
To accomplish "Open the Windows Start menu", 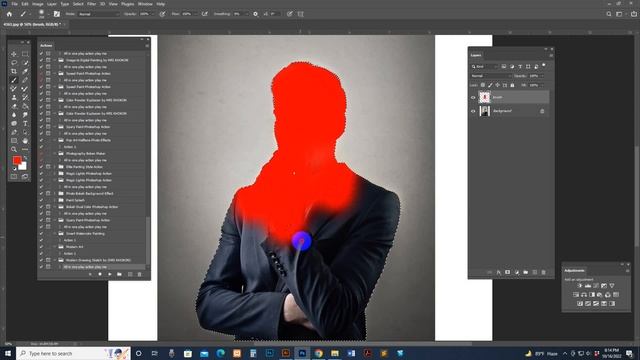I will click(8, 353).
